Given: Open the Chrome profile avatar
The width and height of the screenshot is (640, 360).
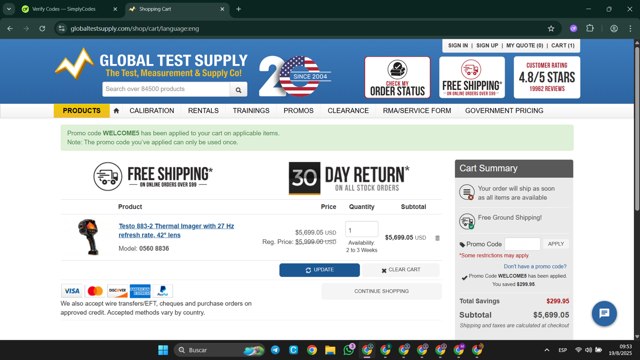Looking at the screenshot, I should [614, 29].
